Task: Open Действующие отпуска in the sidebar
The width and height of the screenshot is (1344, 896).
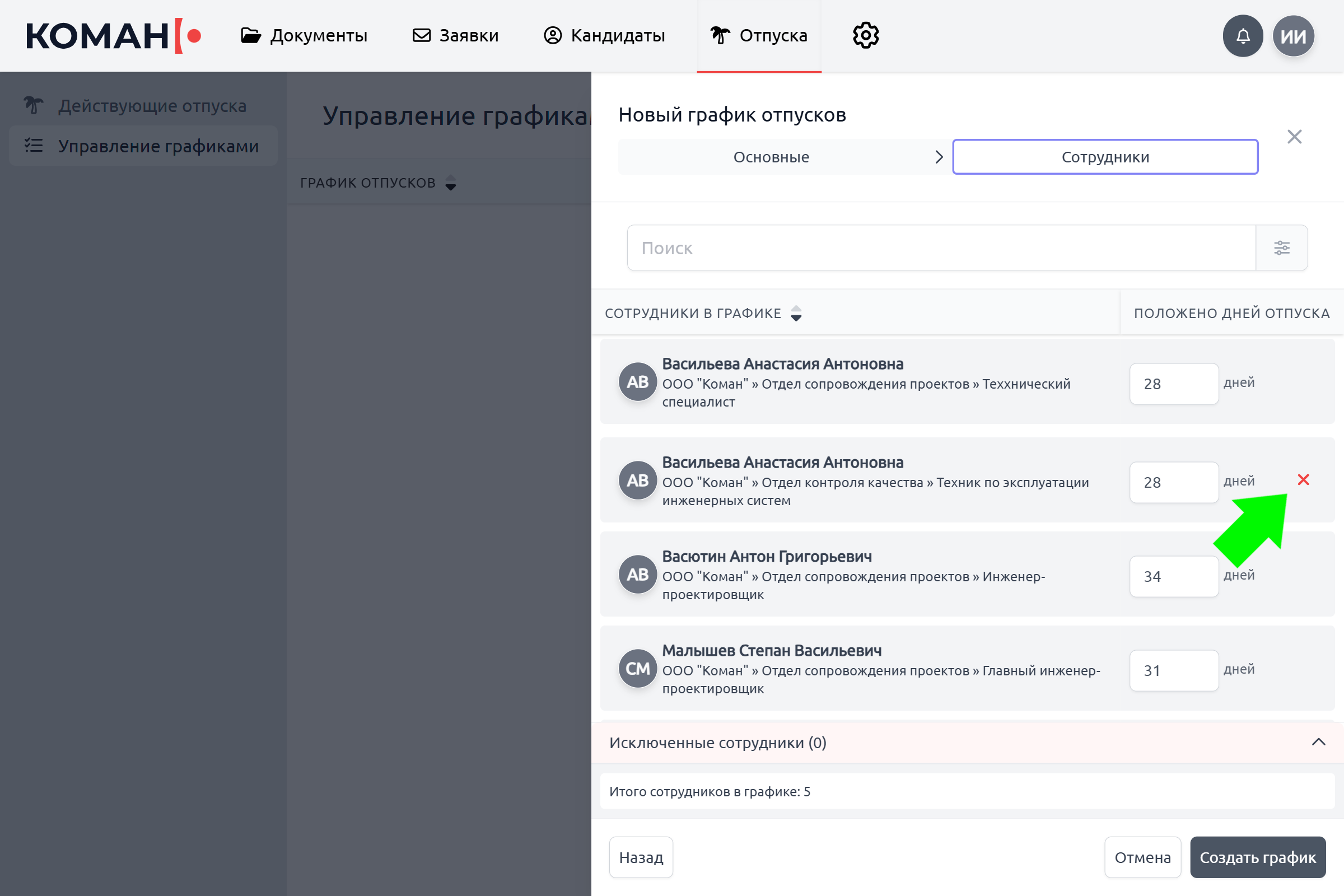Action: pyautogui.click(x=152, y=106)
